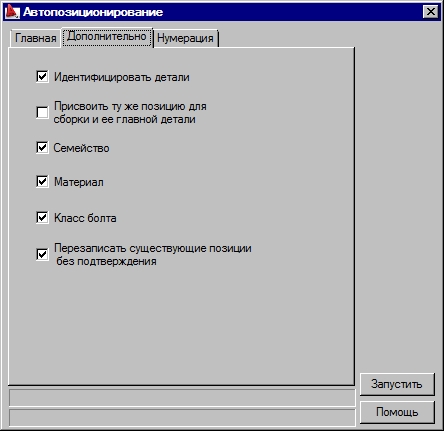Disable the Материал checkbox
The height and width of the screenshot is (431, 444).
click(42, 182)
